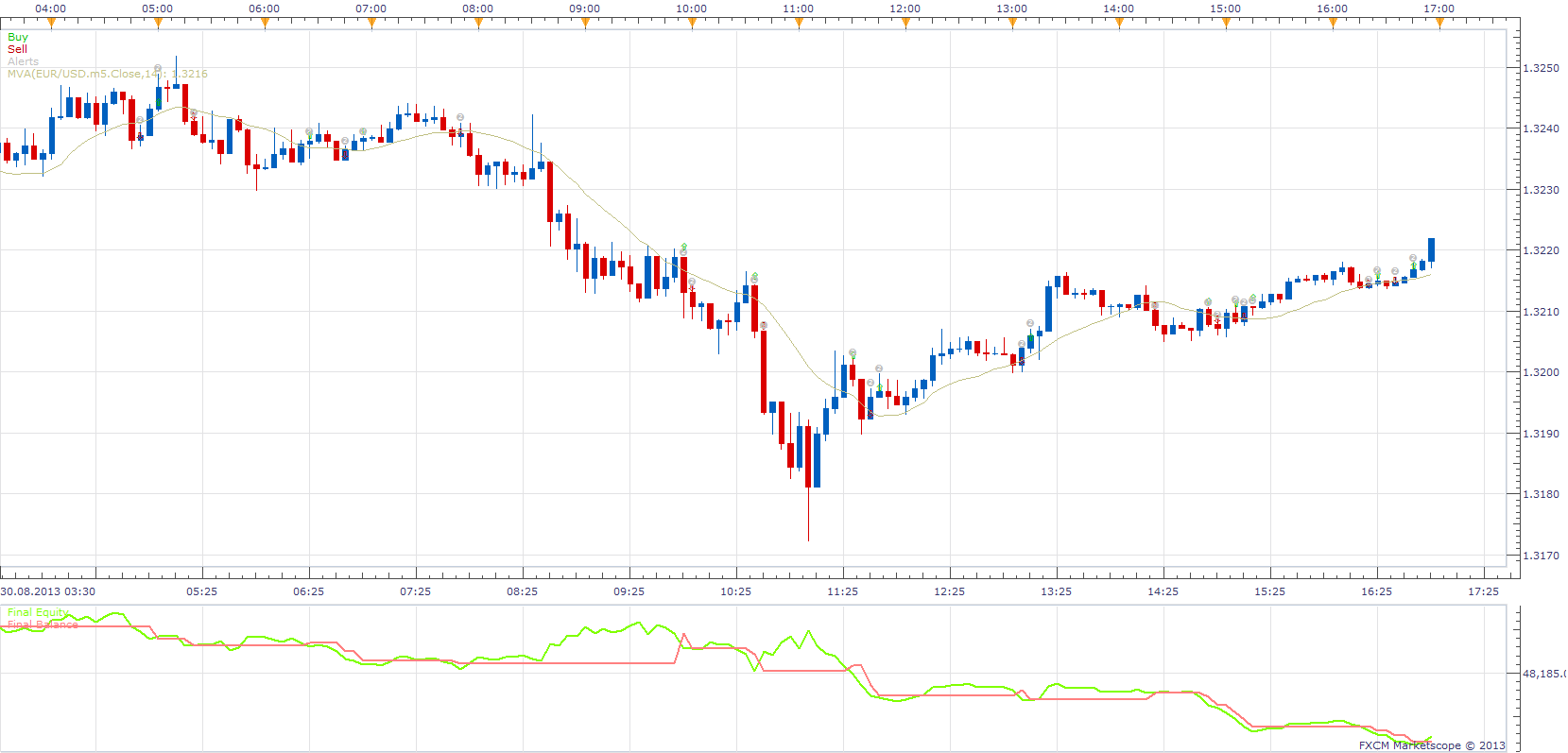Click the 1.3250 price axis label
The height and width of the screenshot is (753, 1568).
coord(1542,68)
